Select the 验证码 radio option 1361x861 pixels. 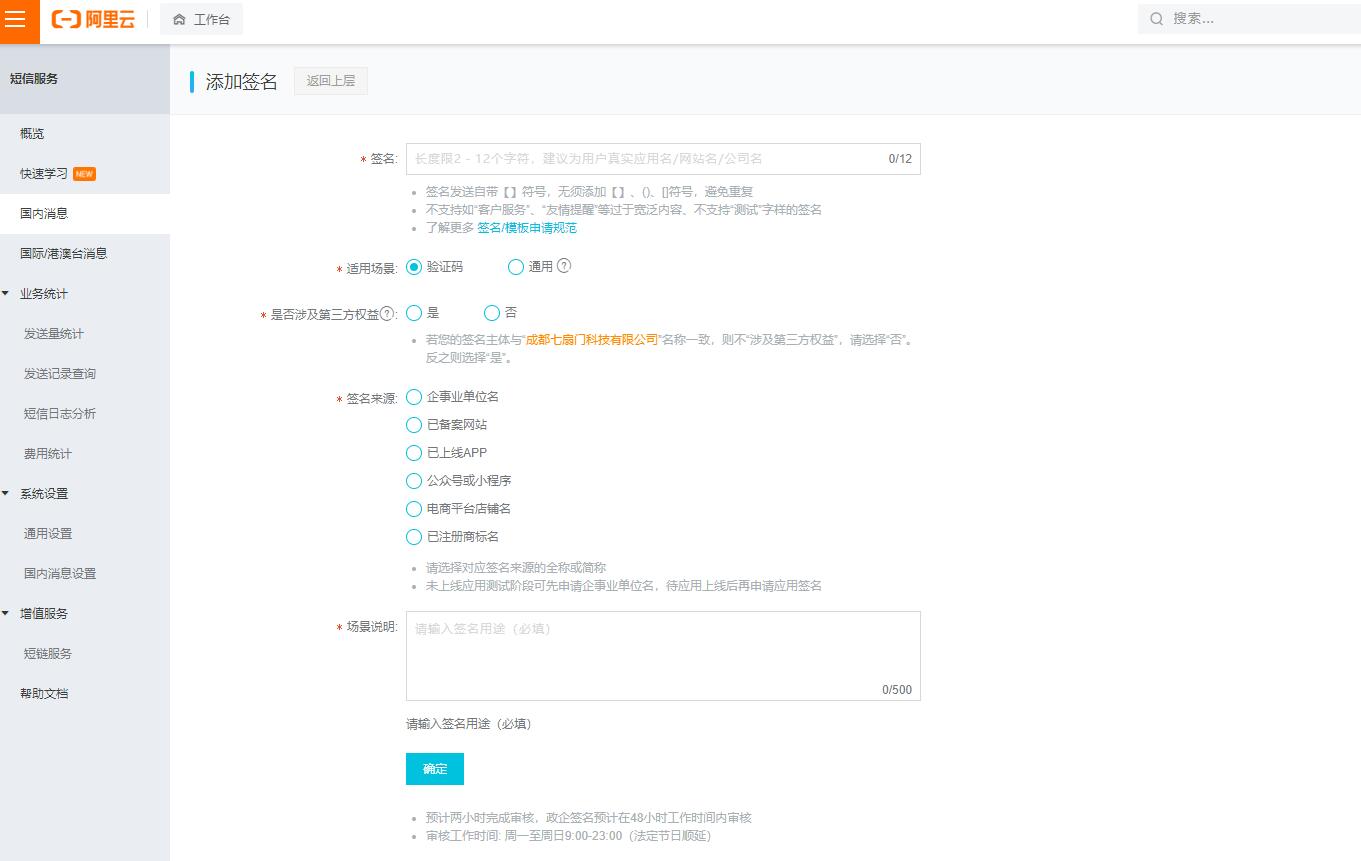tap(414, 267)
